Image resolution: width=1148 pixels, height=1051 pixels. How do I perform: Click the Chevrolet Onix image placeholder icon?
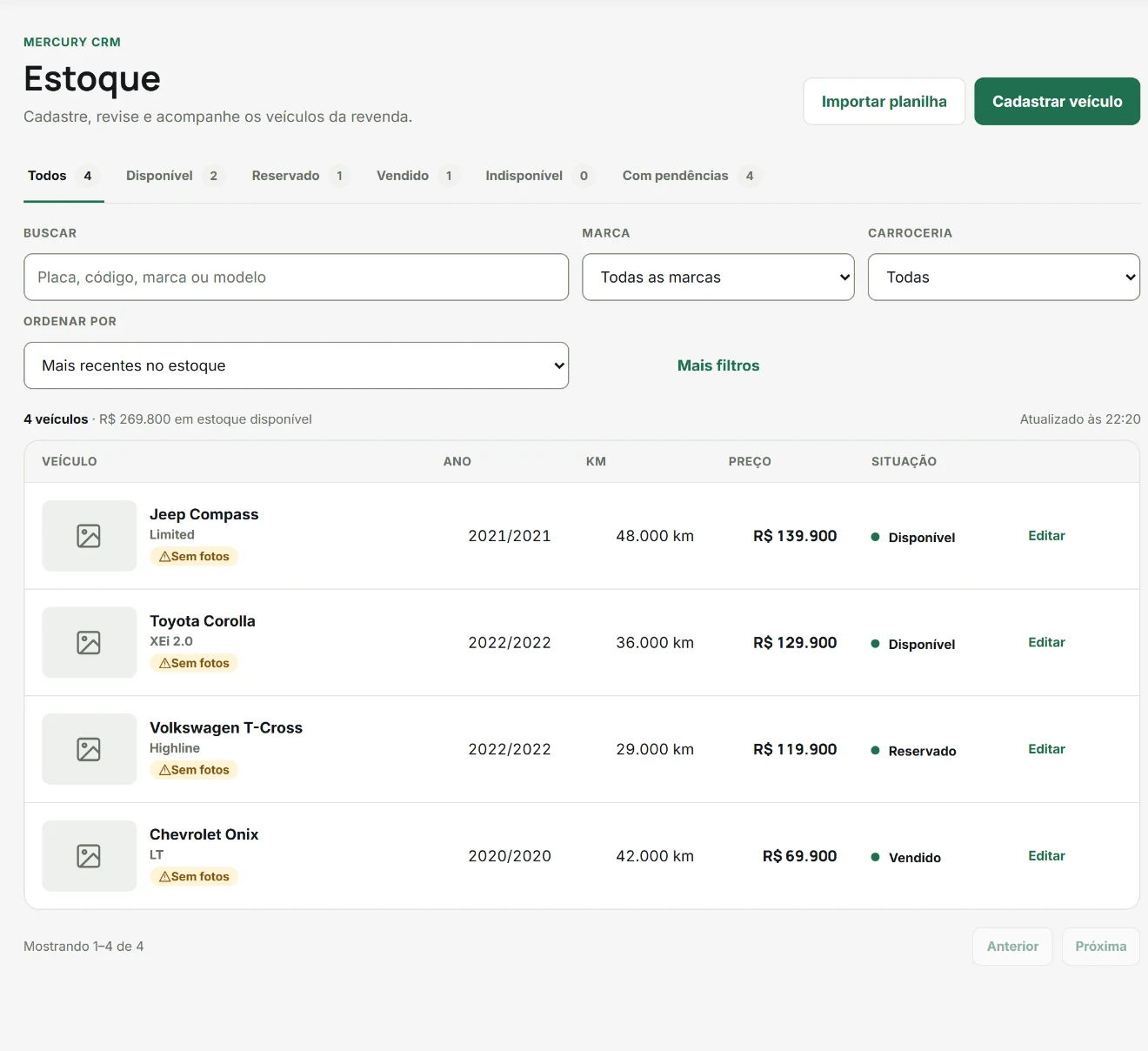point(89,856)
